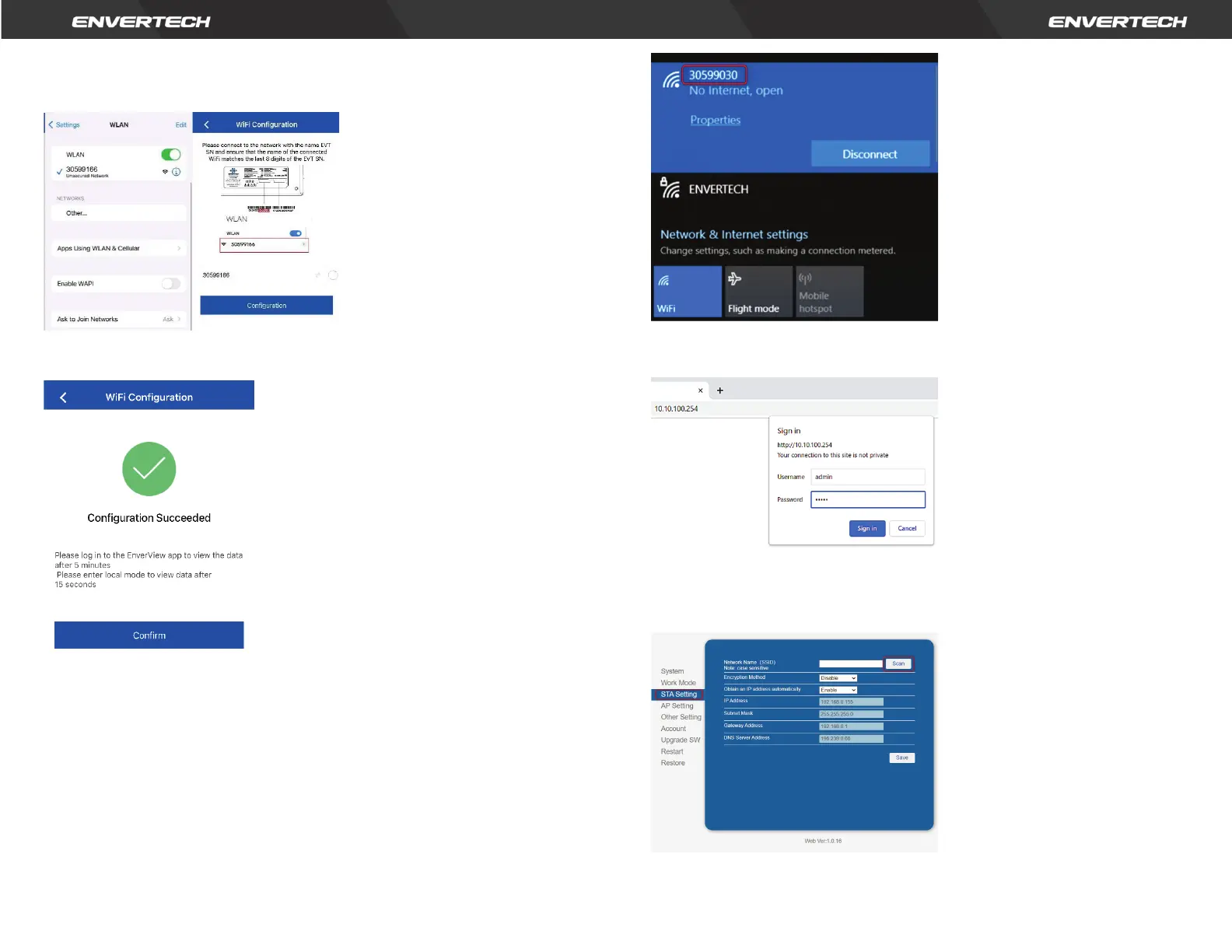Click the Scan button

click(x=898, y=664)
